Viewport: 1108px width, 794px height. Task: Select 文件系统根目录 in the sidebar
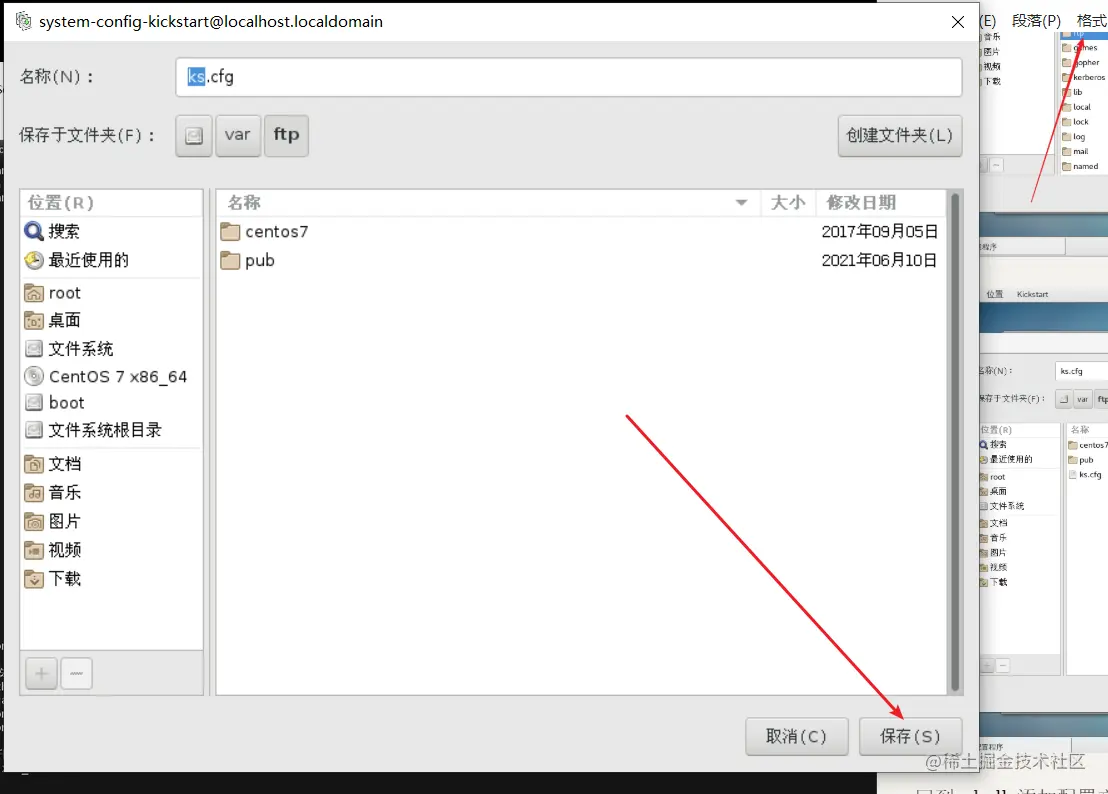(x=95, y=429)
